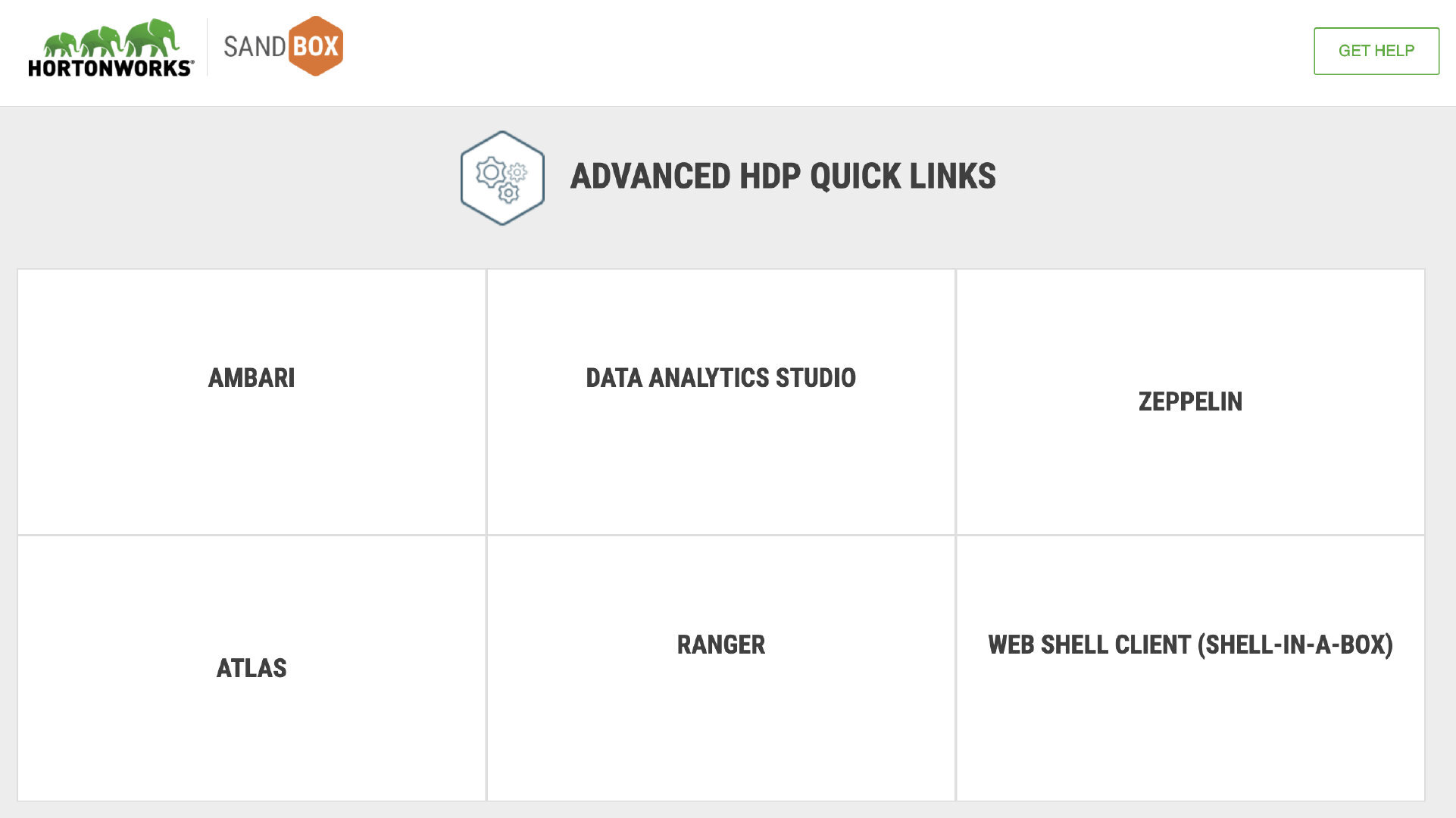Open the ATLAS quick link
Screen dimensions: 1456x818
tap(252, 667)
